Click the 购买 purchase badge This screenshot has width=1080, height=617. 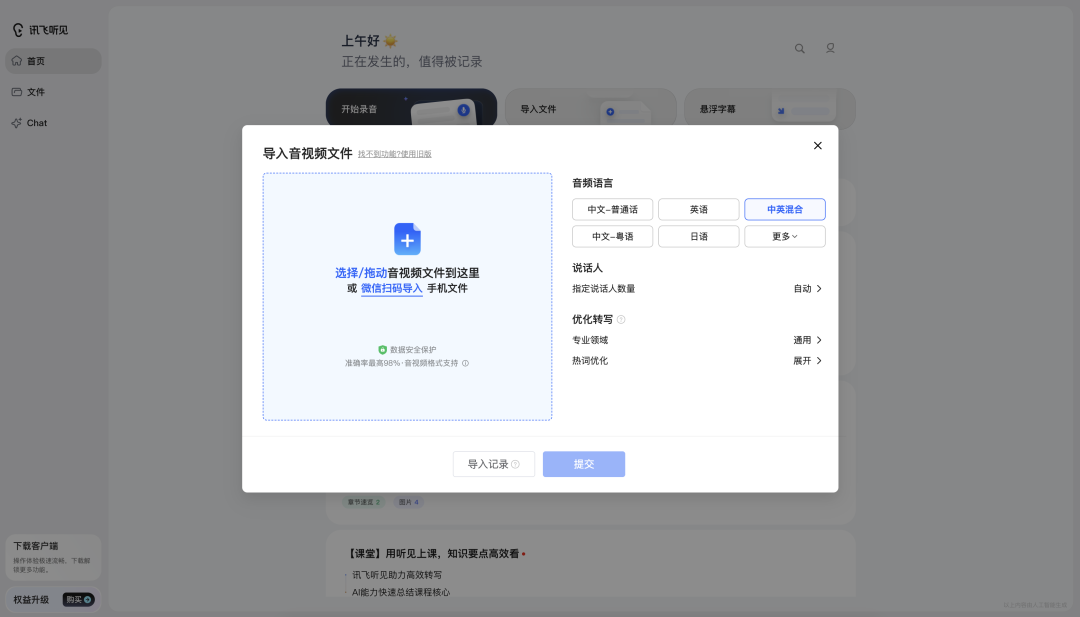pyautogui.click(x=79, y=600)
